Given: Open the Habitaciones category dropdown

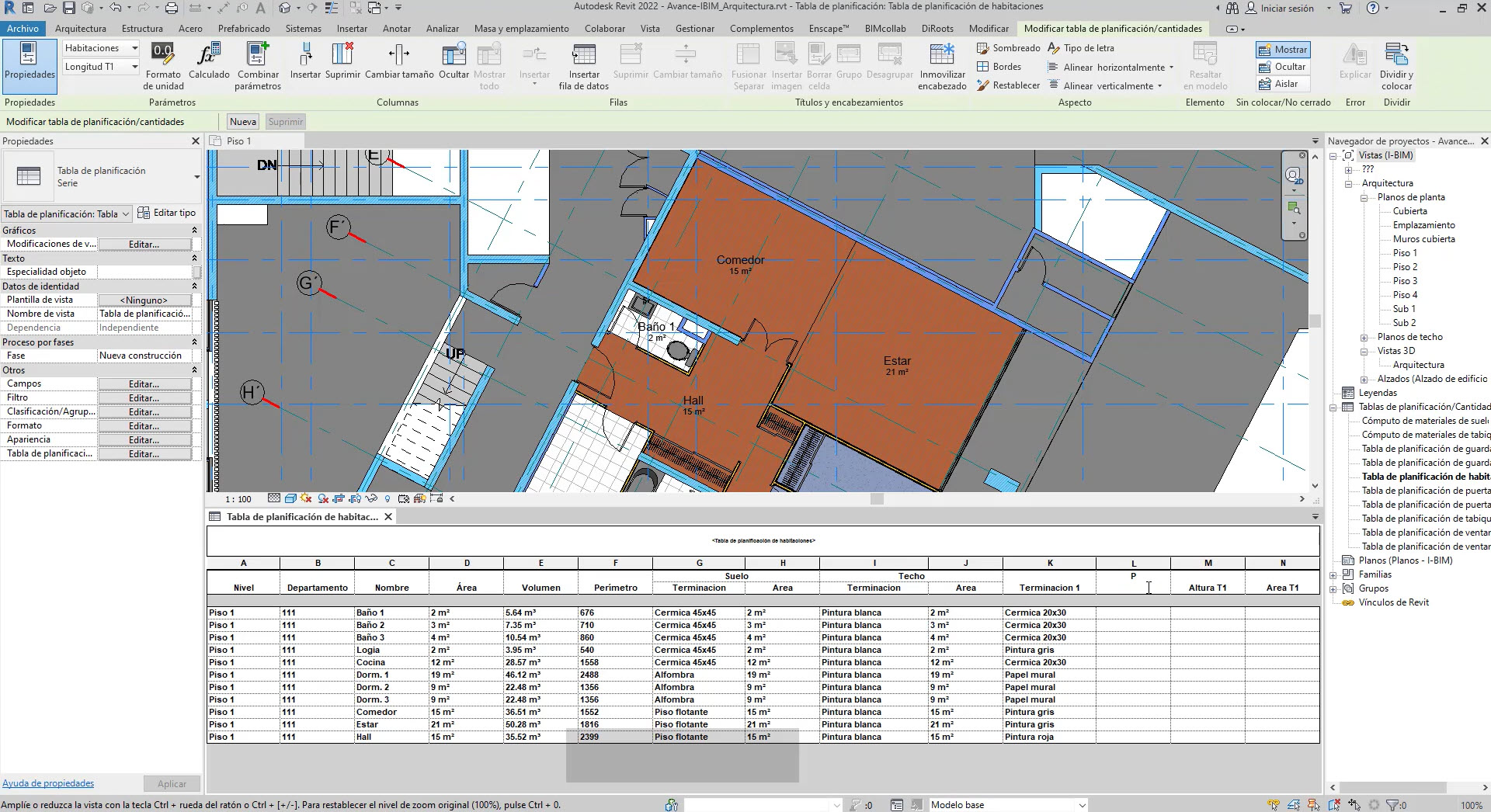Looking at the screenshot, I should pos(135,47).
